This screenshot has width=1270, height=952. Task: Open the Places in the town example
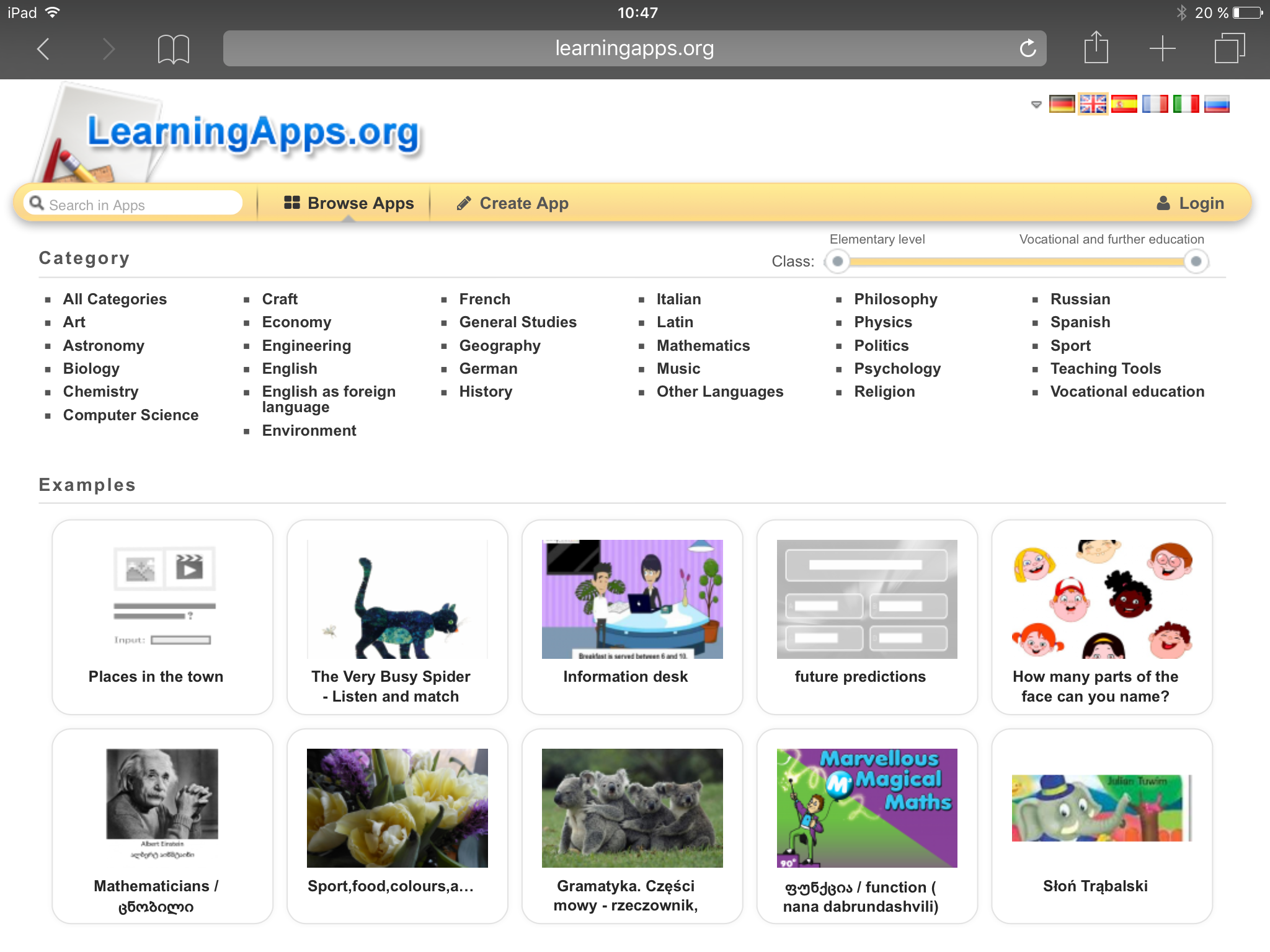pos(162,617)
